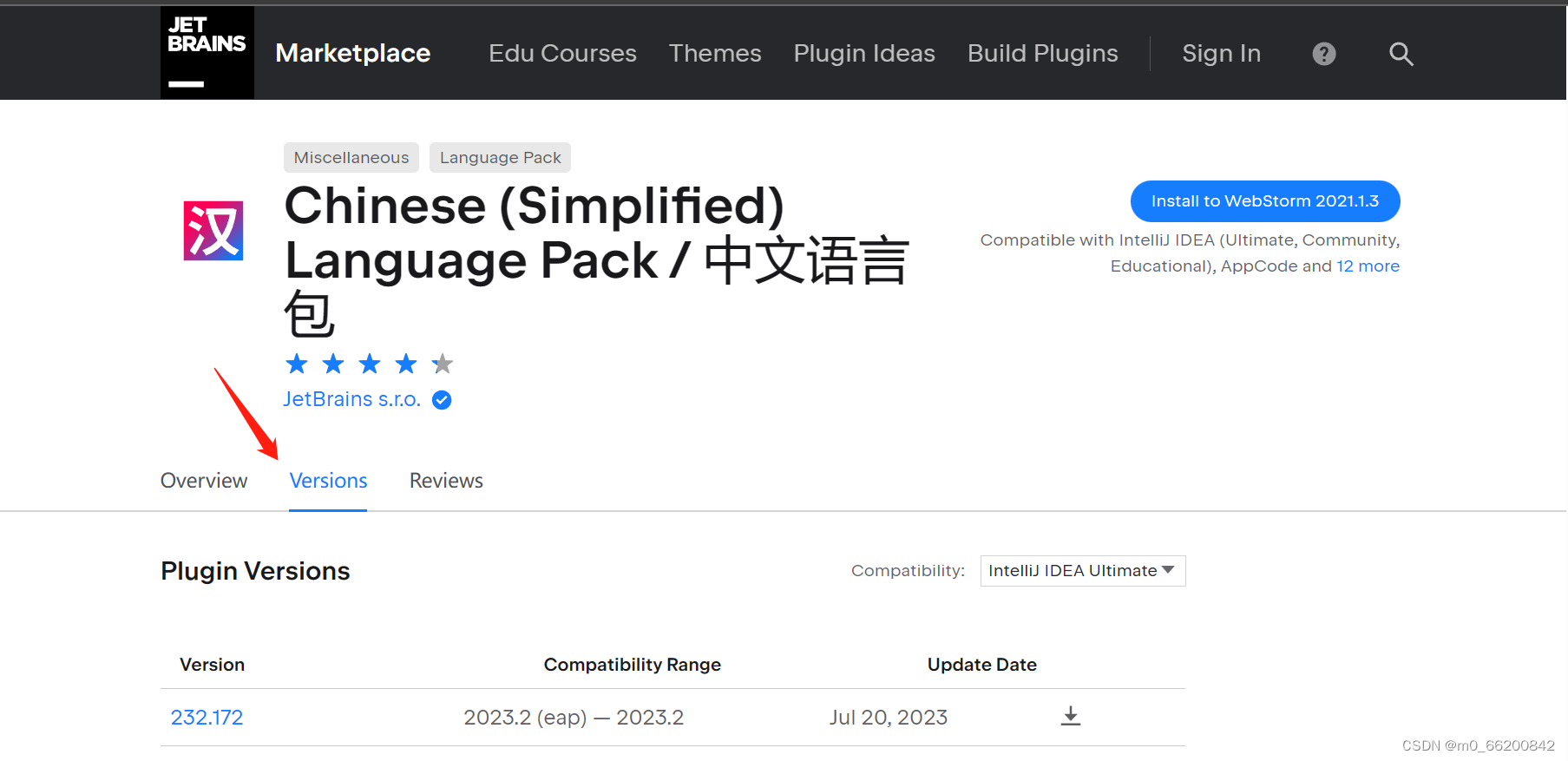Screen dimensions: 1568x761
Task: Click the Jul 20, 2023 date cell
Action: (x=888, y=718)
